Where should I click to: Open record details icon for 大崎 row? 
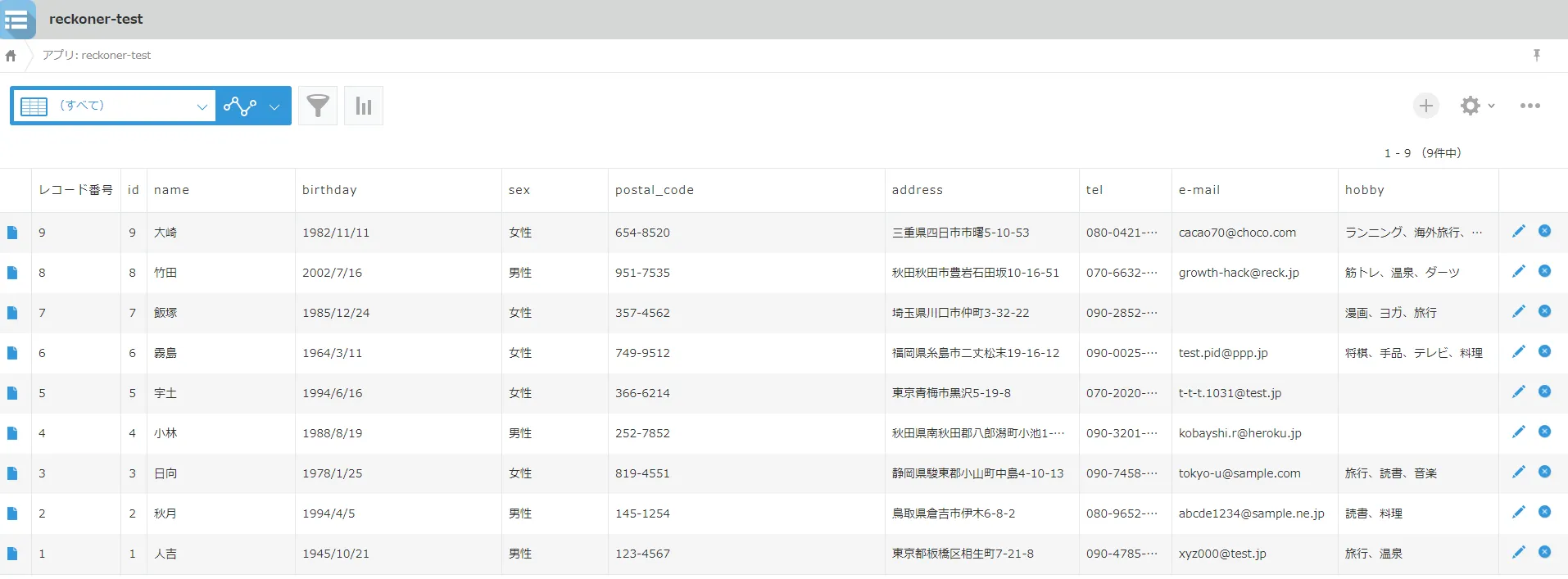[12, 233]
